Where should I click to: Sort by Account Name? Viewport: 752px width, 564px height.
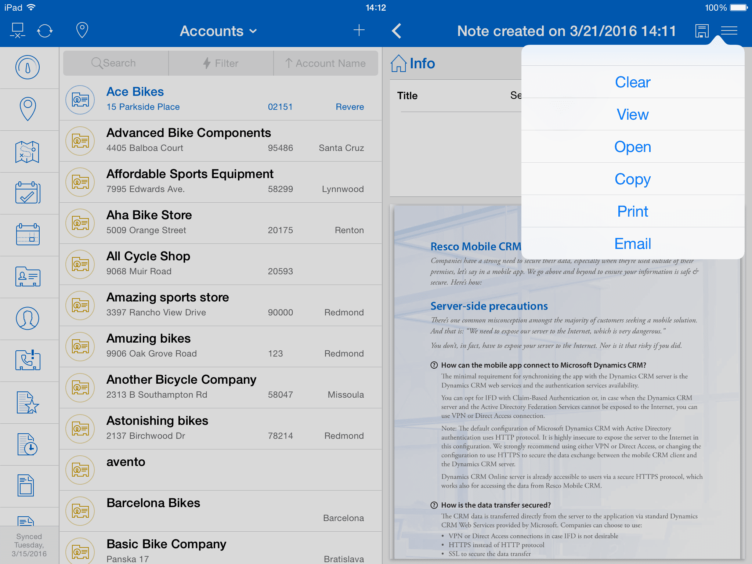pyautogui.click(x=326, y=63)
